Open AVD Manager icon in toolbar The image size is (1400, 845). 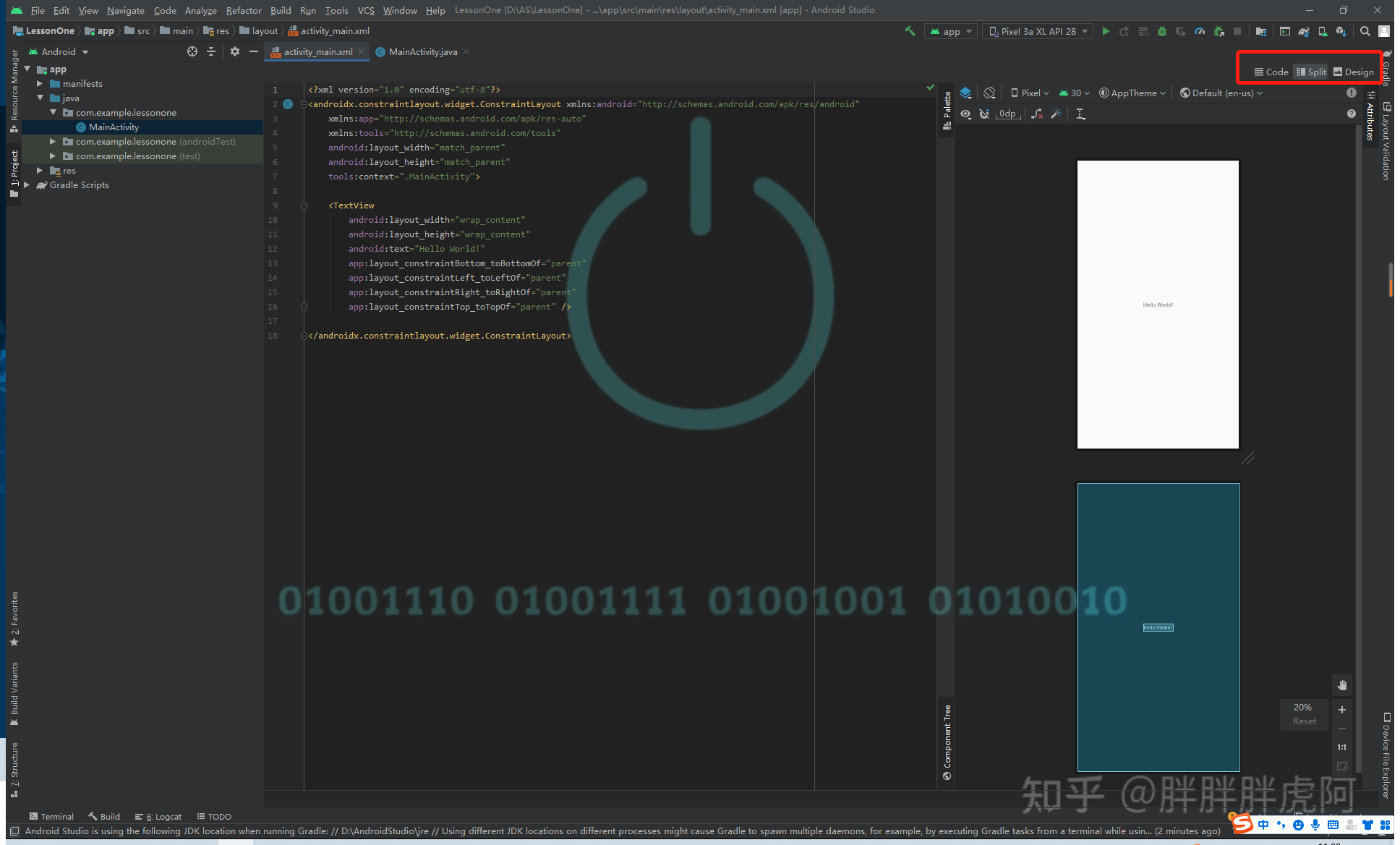(1323, 31)
